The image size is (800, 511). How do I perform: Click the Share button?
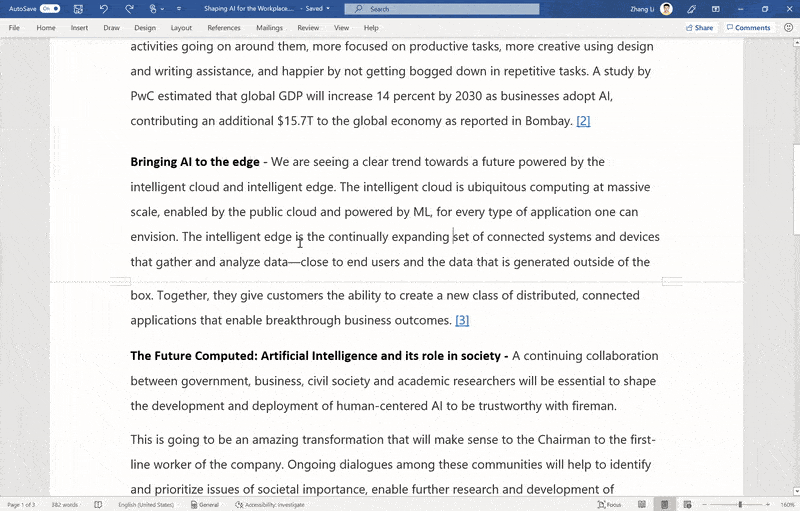(x=699, y=28)
